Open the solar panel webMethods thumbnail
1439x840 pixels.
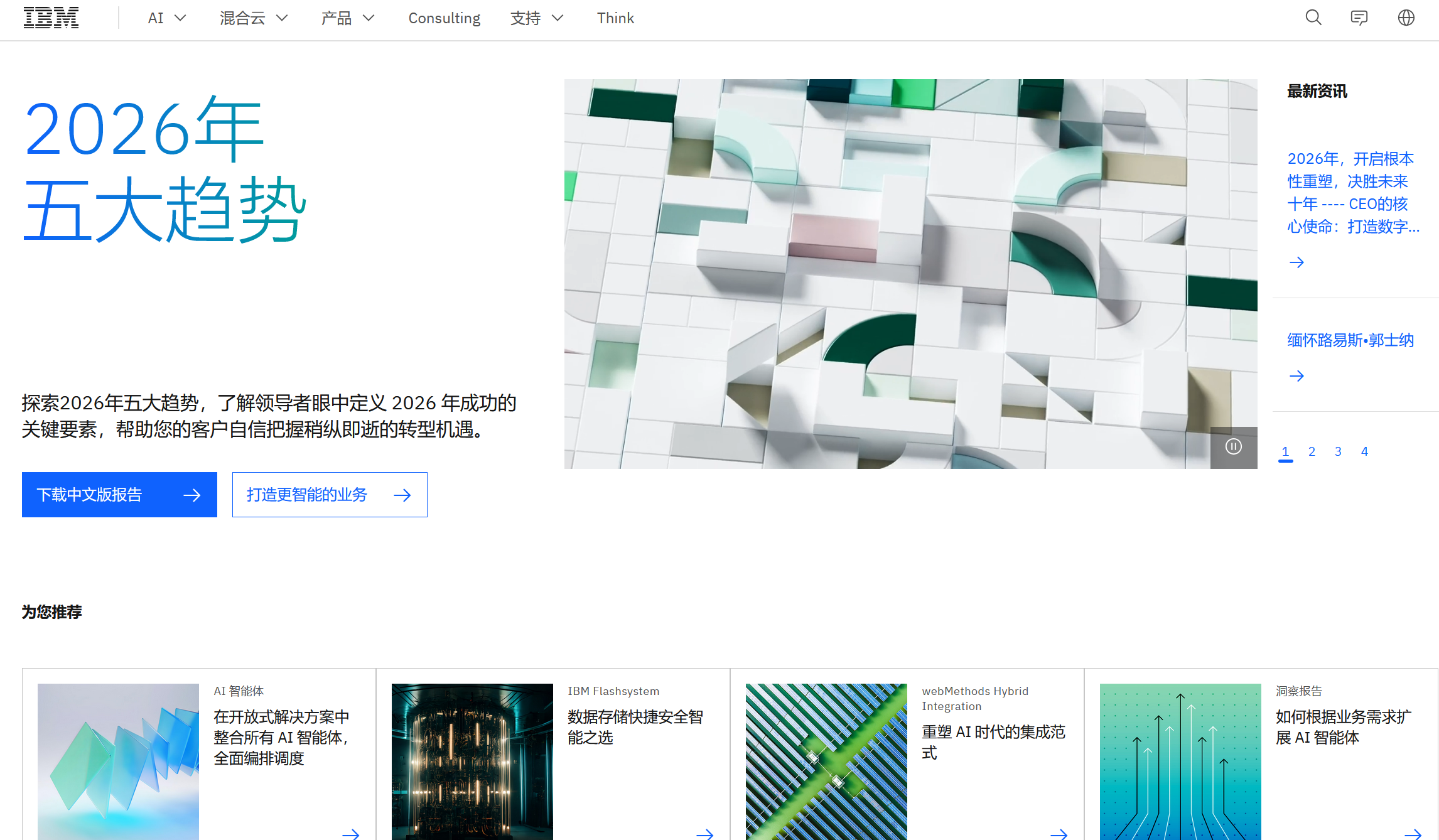pos(826,761)
